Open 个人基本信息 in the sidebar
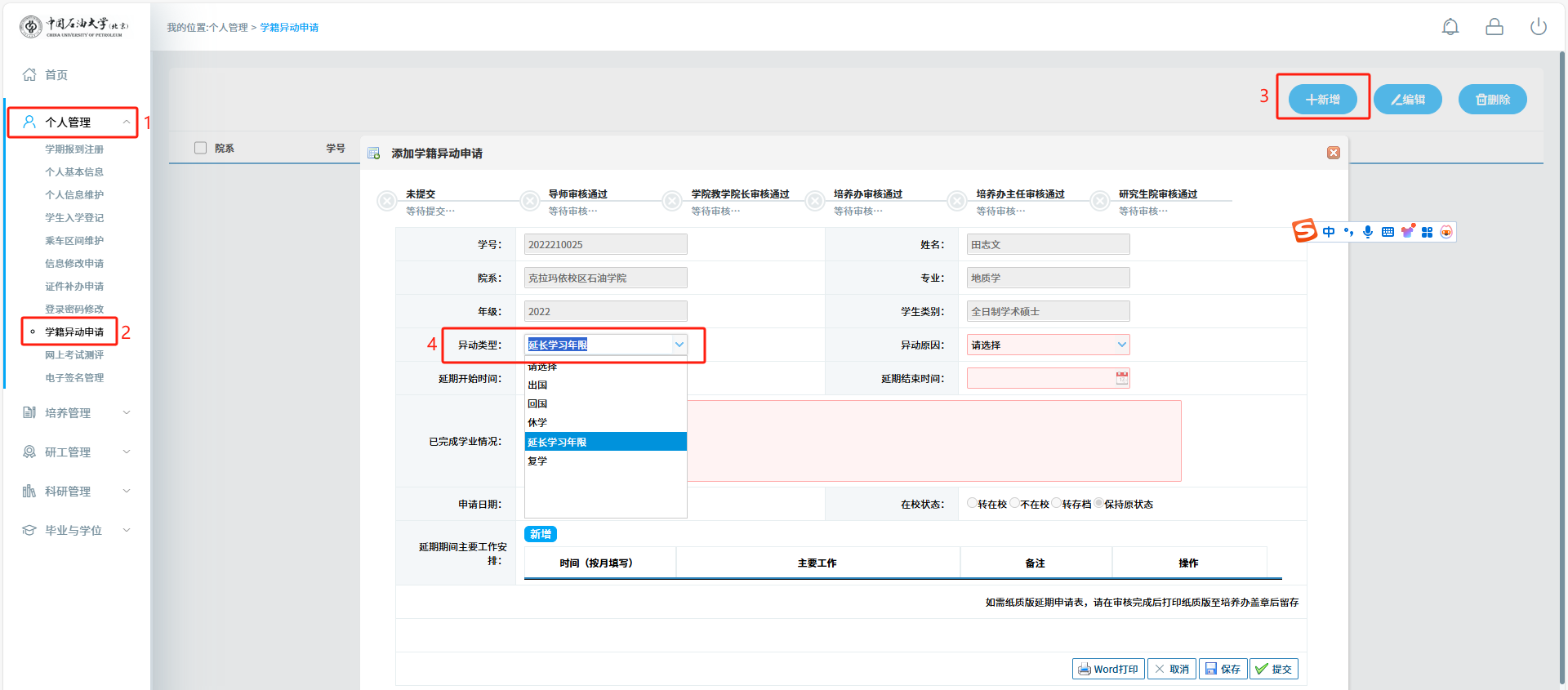The height and width of the screenshot is (690, 1568). 74,172
